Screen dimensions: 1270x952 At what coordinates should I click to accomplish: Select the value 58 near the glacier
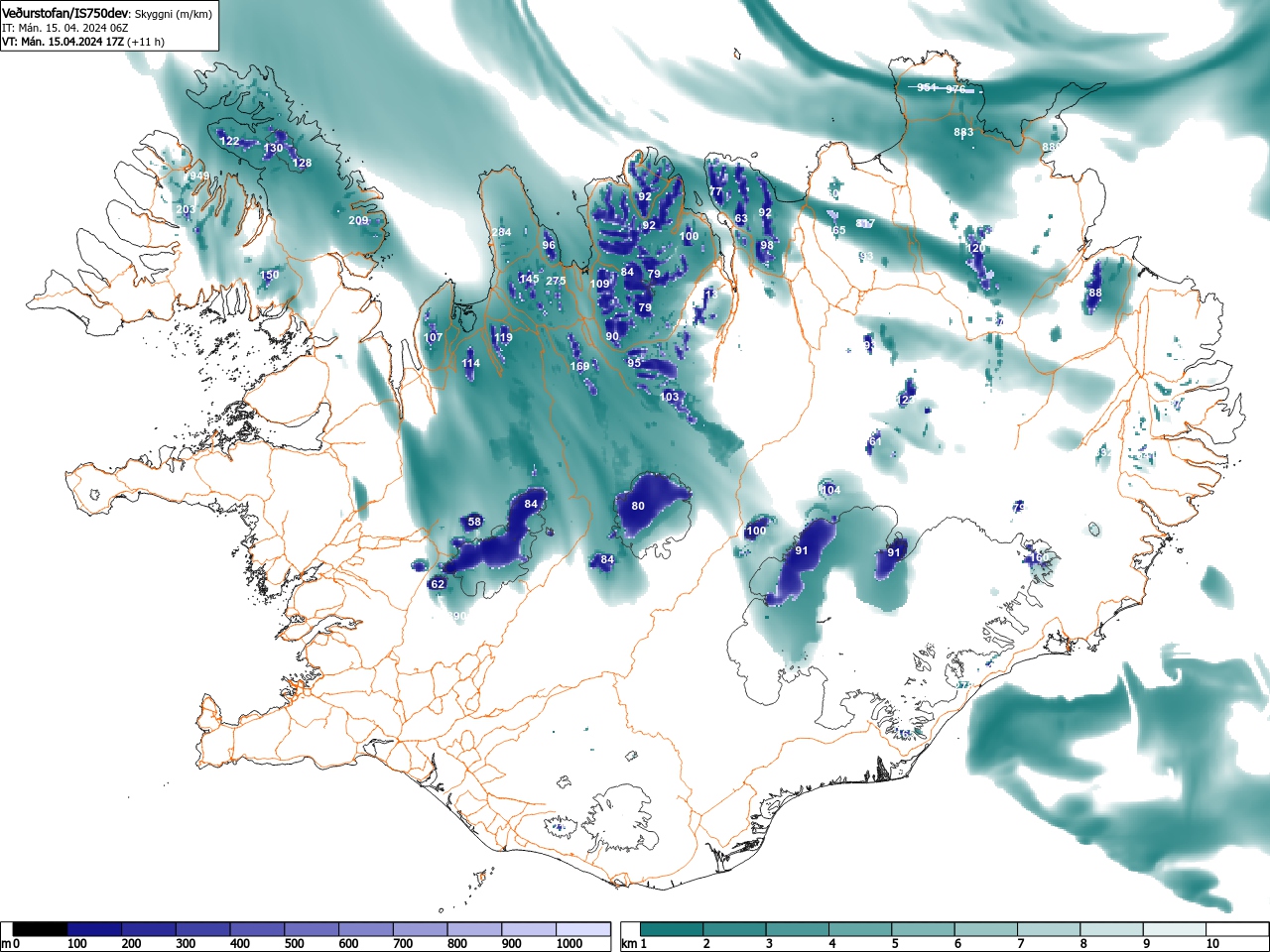[474, 522]
